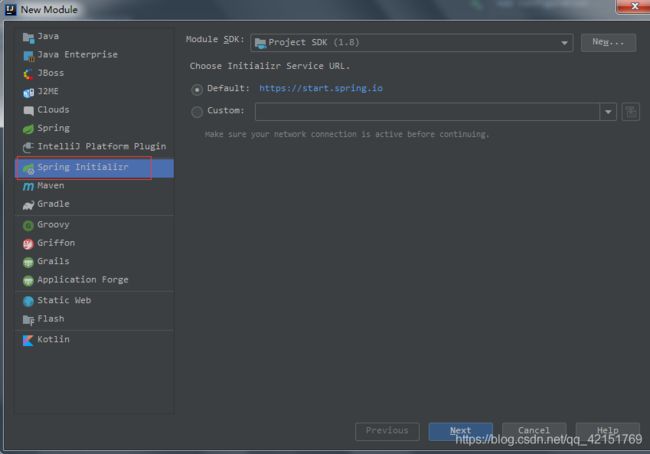650x454 pixels.
Task: Select Clouds module type
Action: pos(95,109)
